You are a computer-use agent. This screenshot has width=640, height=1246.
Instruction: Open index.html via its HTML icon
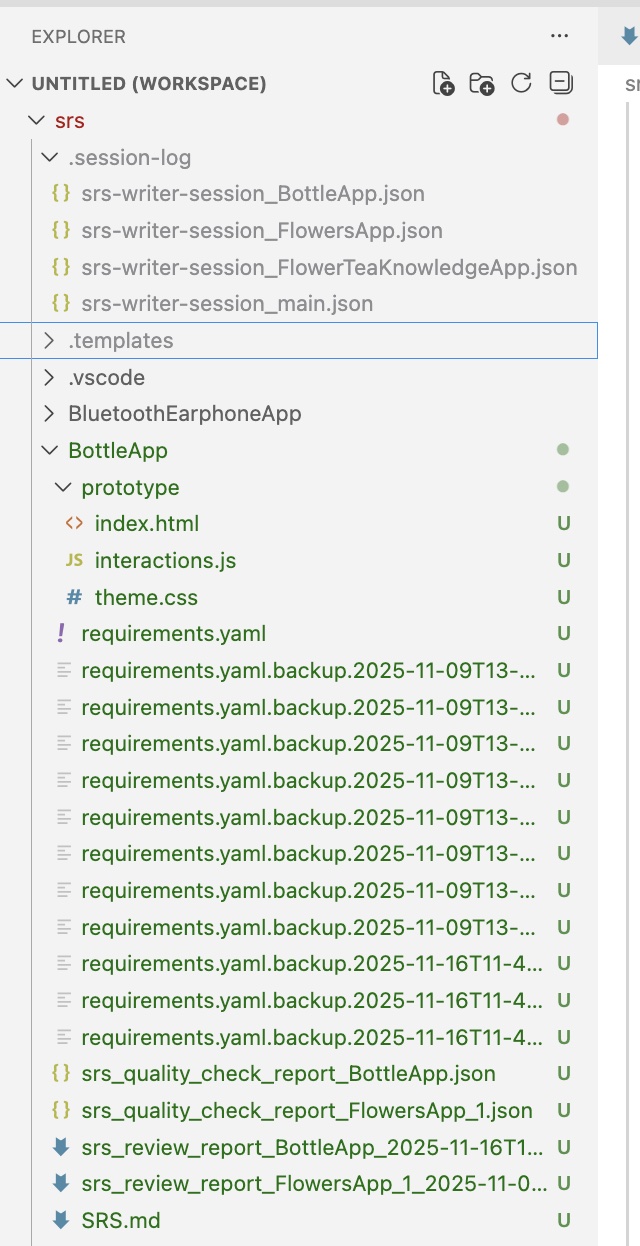[74, 524]
